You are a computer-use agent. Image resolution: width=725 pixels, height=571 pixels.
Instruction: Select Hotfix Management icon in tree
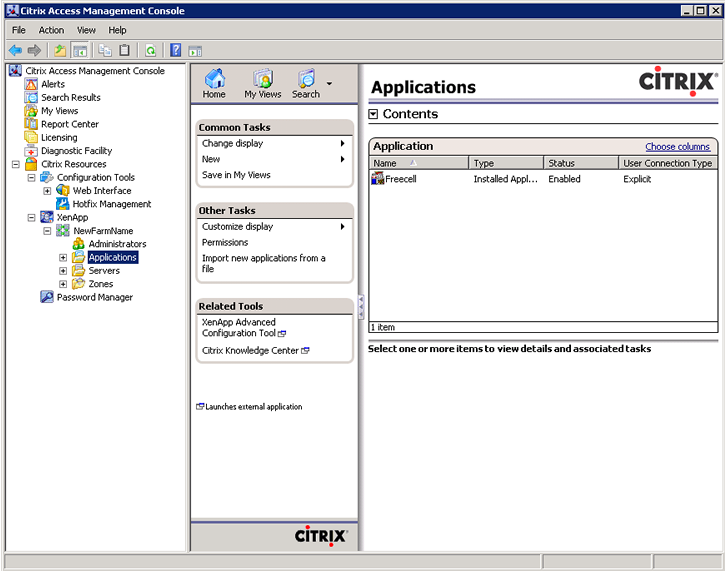pyautogui.click(x=62, y=204)
